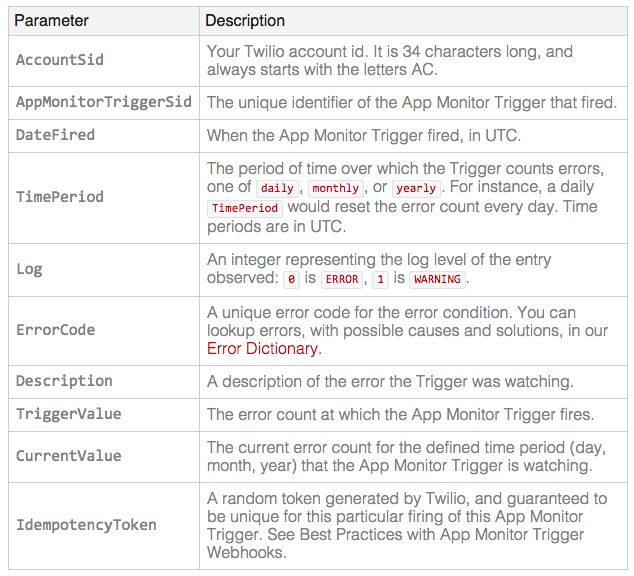
Task: Click the Parameter column header
Action: (x=51, y=21)
